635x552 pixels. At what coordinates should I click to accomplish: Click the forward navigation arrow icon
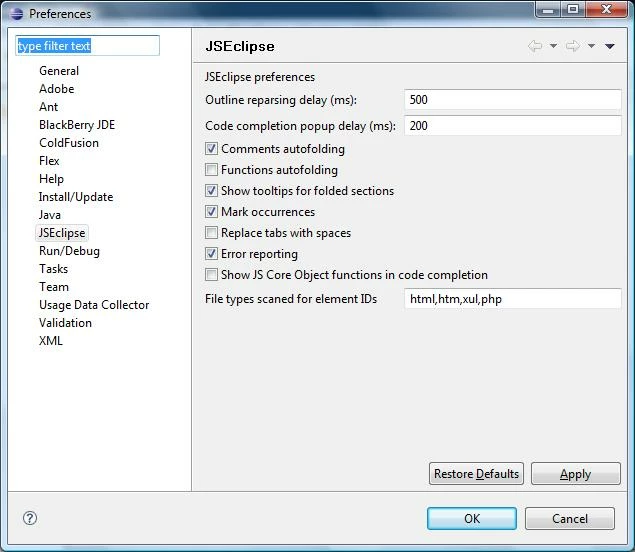tap(573, 46)
